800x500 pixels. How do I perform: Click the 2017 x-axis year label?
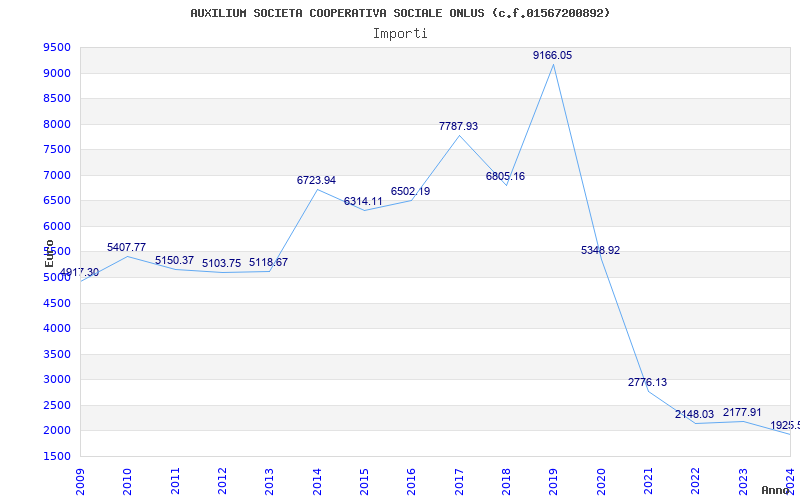click(x=459, y=482)
